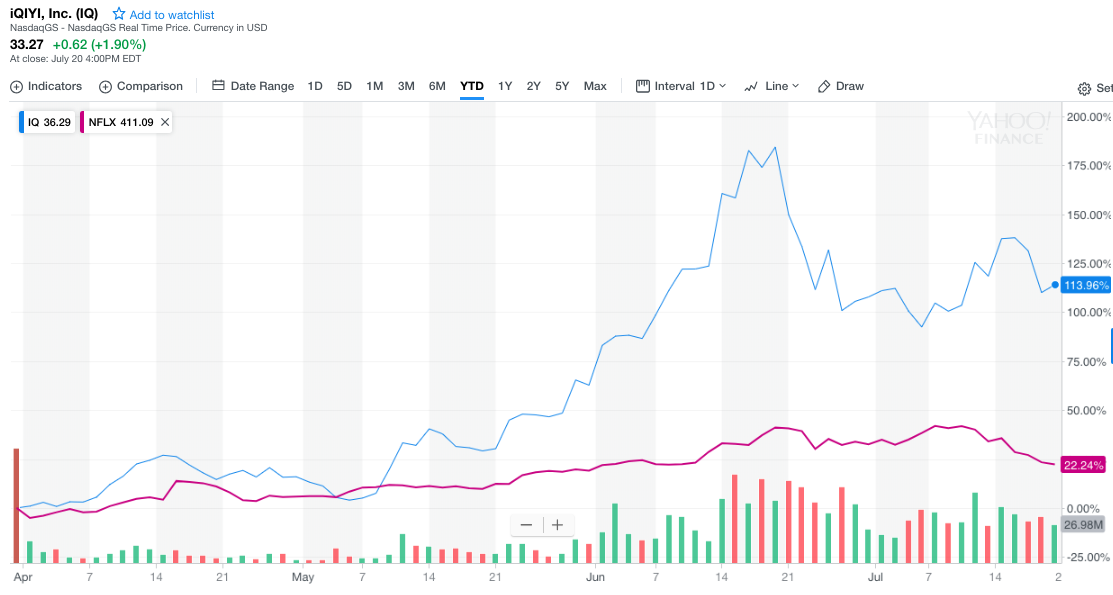Click the Add to watchlist link

tap(172, 15)
